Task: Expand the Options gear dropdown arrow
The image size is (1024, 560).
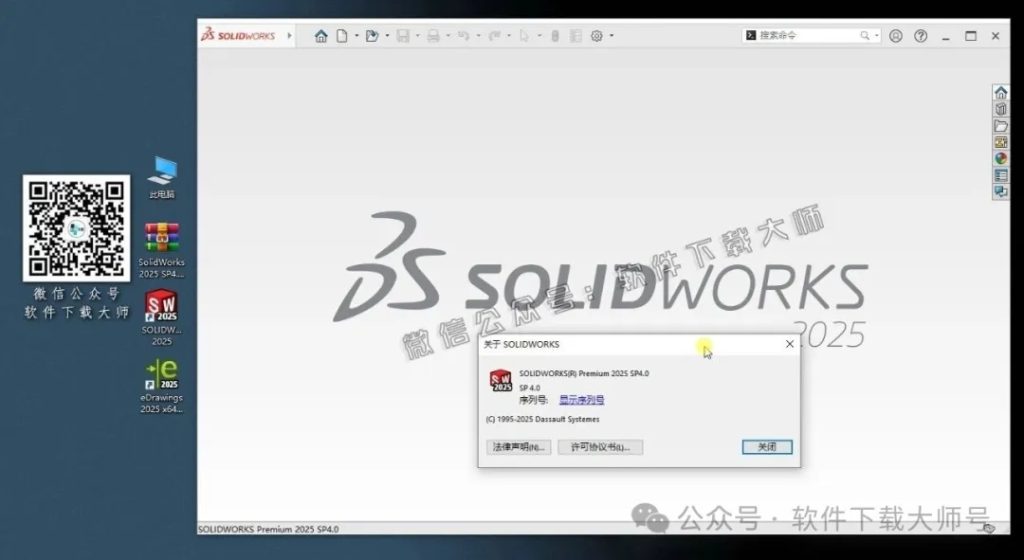Action: click(612, 36)
